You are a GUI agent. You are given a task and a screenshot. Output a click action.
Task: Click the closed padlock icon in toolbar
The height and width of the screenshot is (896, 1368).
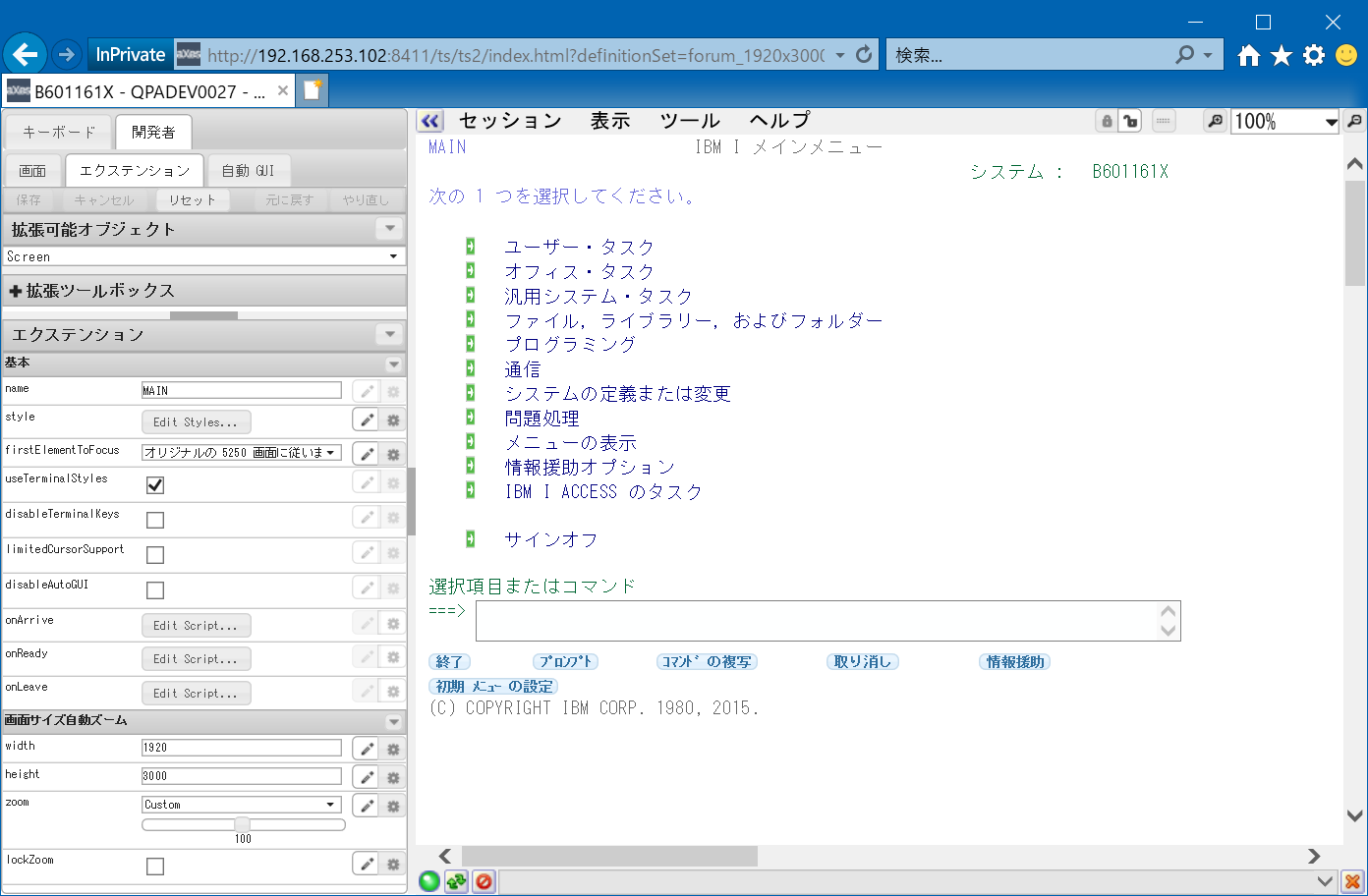[x=1107, y=121]
